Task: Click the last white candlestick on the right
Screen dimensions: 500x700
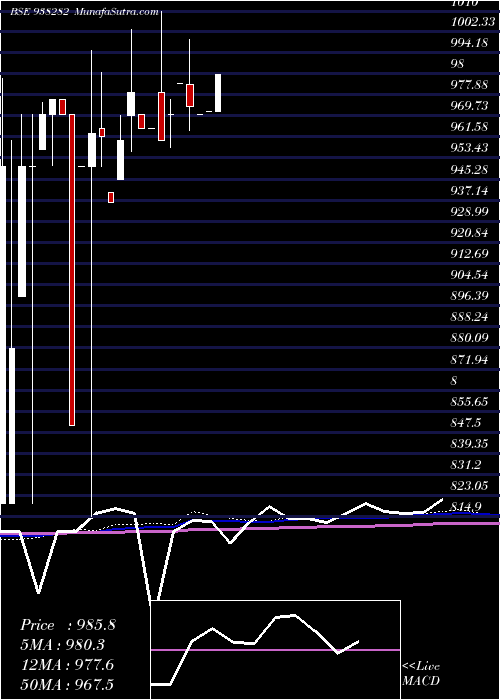Action: (x=218, y=93)
